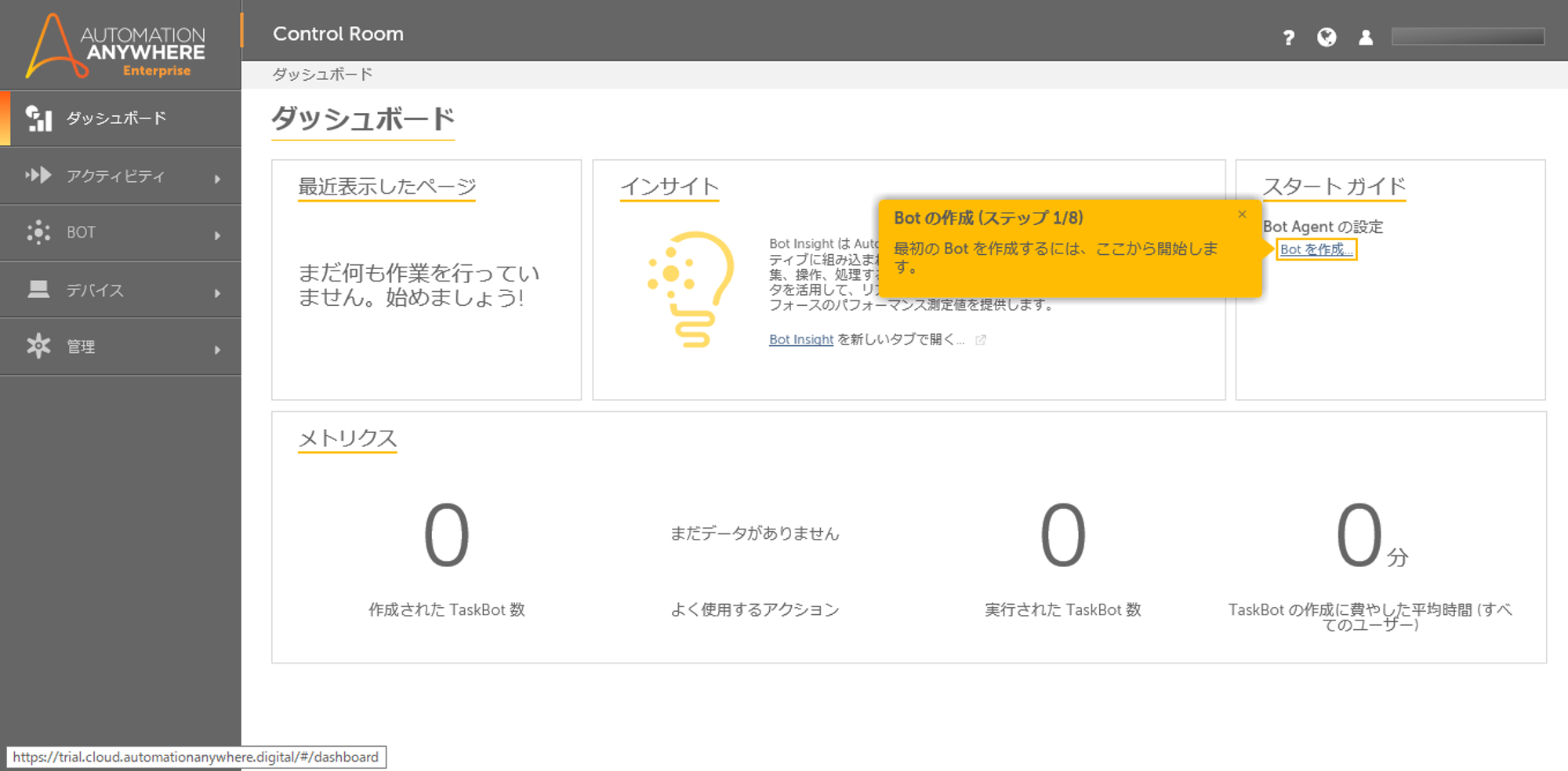Click the zero above 実行された TaskBot 数
The image size is (1568, 771).
(1063, 536)
